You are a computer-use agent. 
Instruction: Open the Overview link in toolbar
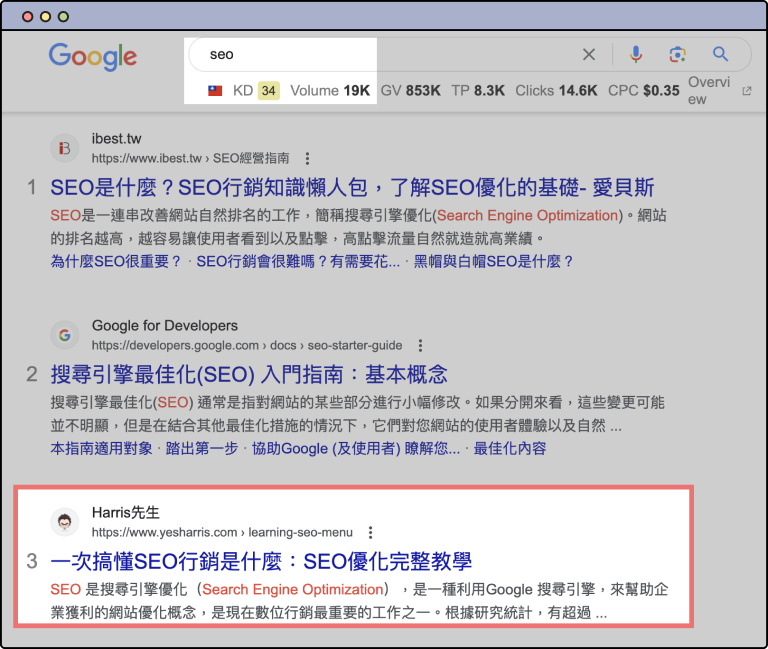pyautogui.click(x=709, y=91)
